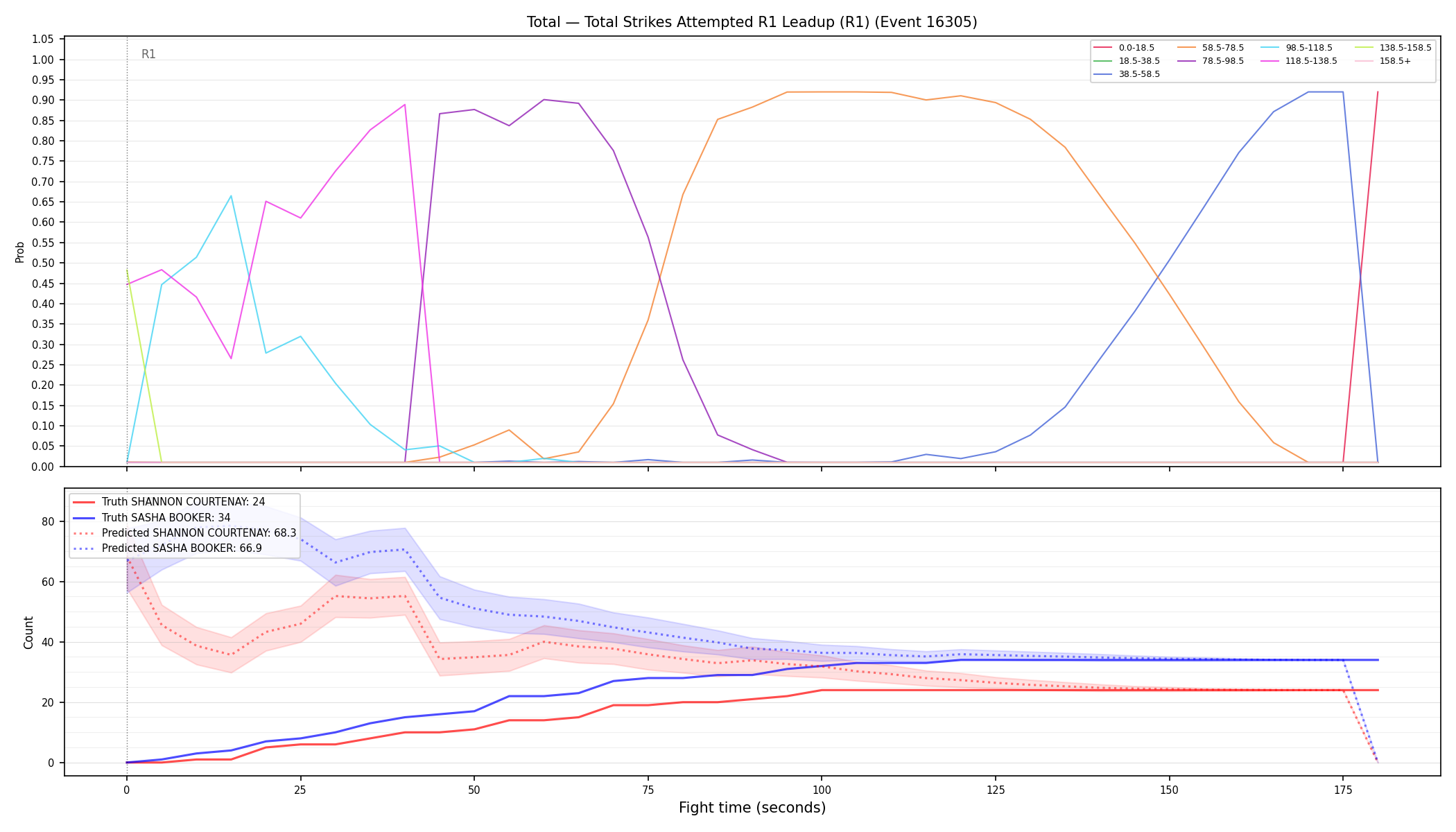Image resolution: width=1456 pixels, height=832 pixels.
Task: Select the '138.5-158.5' legend label
Action: [1405, 48]
